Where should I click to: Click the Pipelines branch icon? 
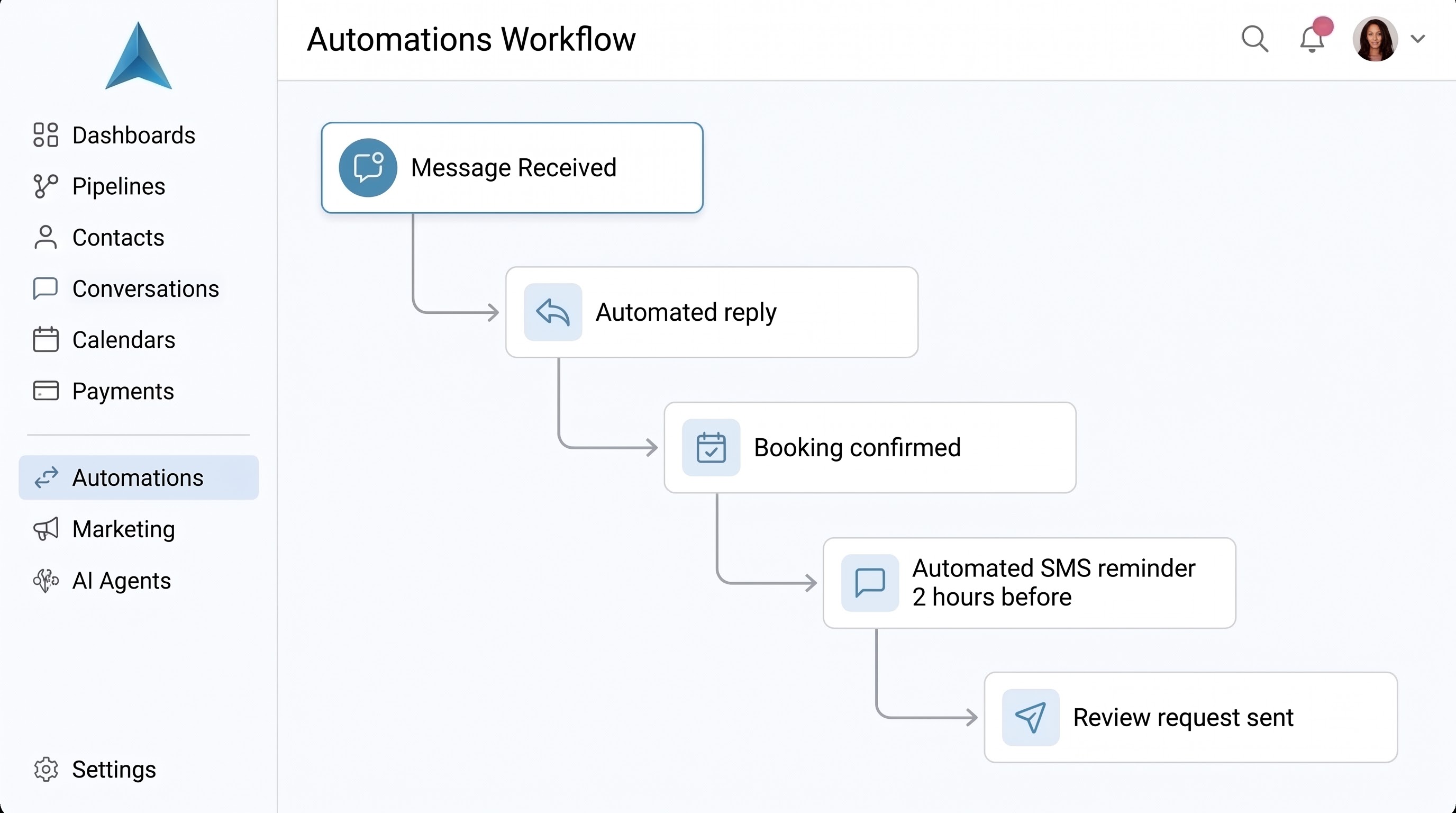point(46,186)
